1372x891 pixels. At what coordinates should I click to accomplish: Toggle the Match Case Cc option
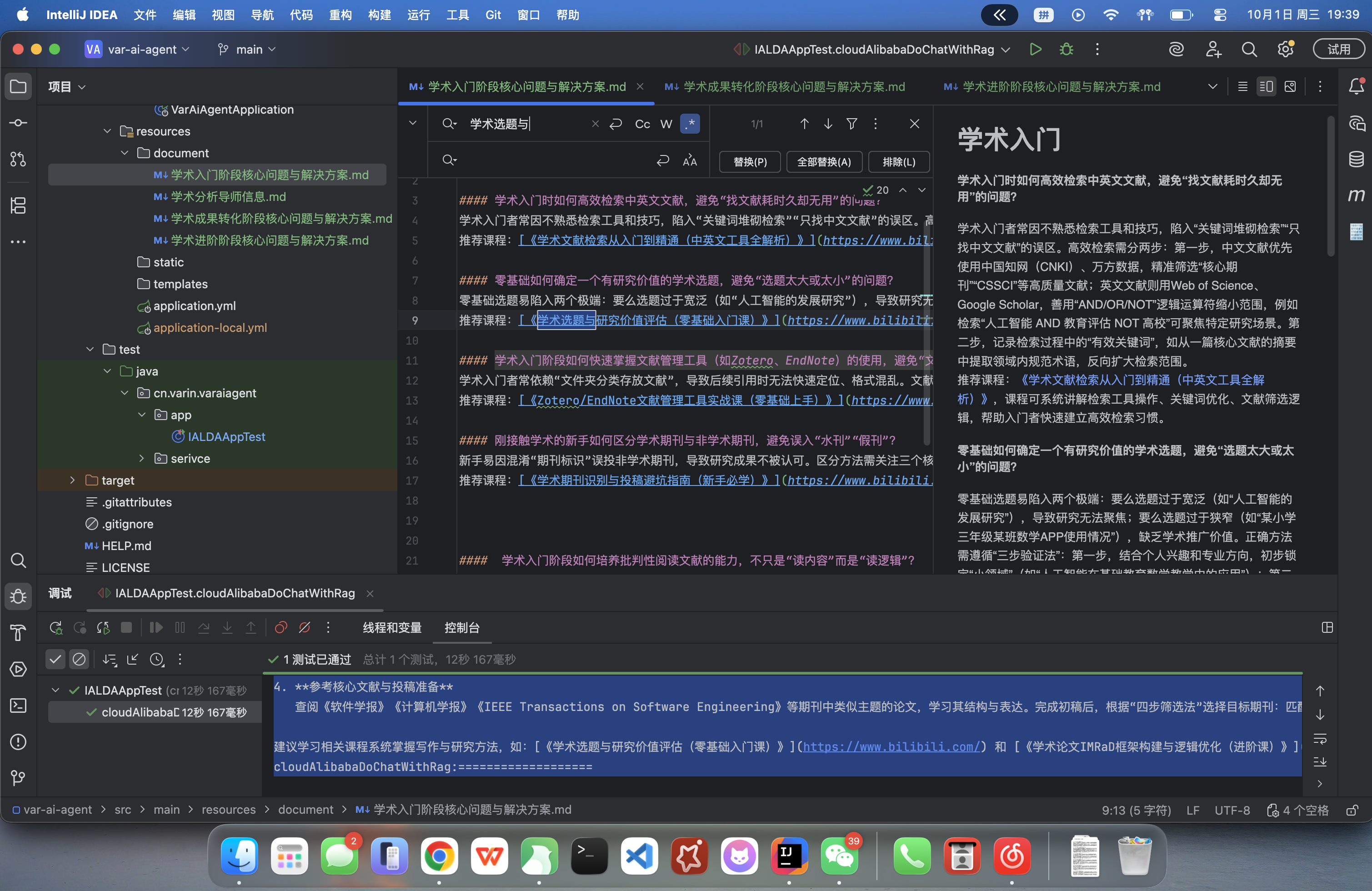coord(642,124)
